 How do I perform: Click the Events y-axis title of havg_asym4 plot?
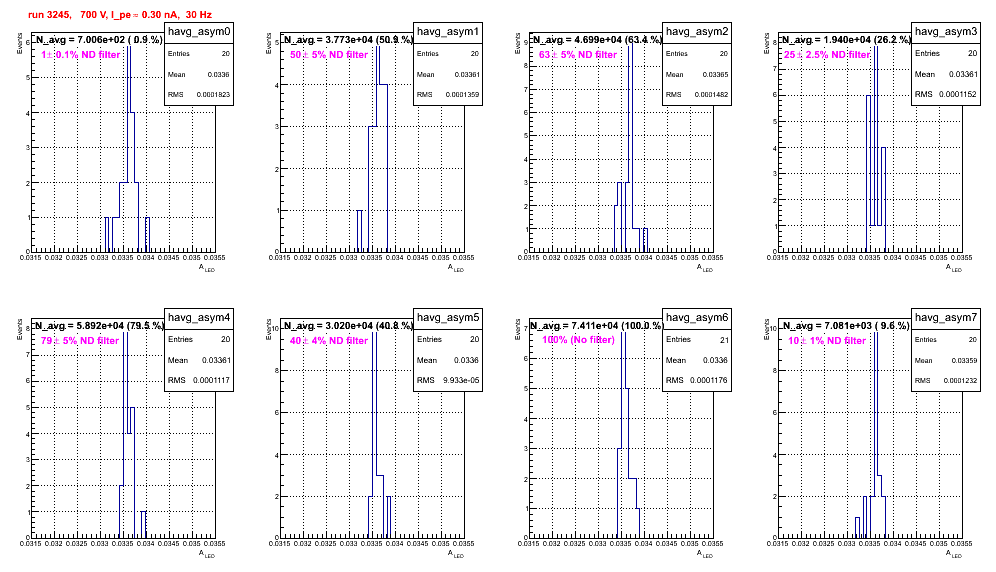point(20,329)
